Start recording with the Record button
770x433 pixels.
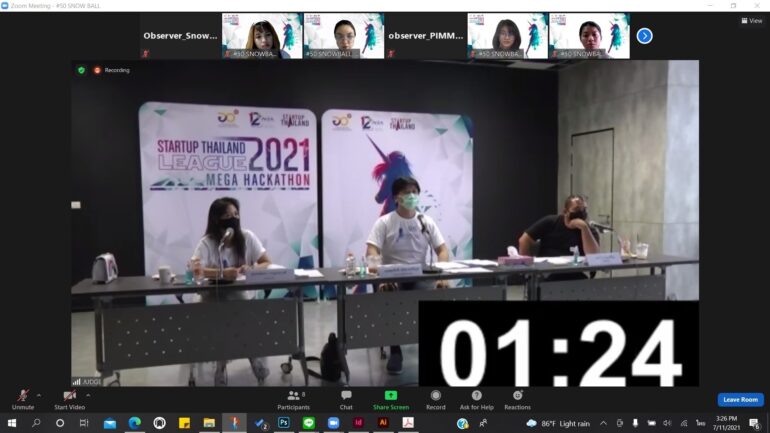(x=436, y=400)
